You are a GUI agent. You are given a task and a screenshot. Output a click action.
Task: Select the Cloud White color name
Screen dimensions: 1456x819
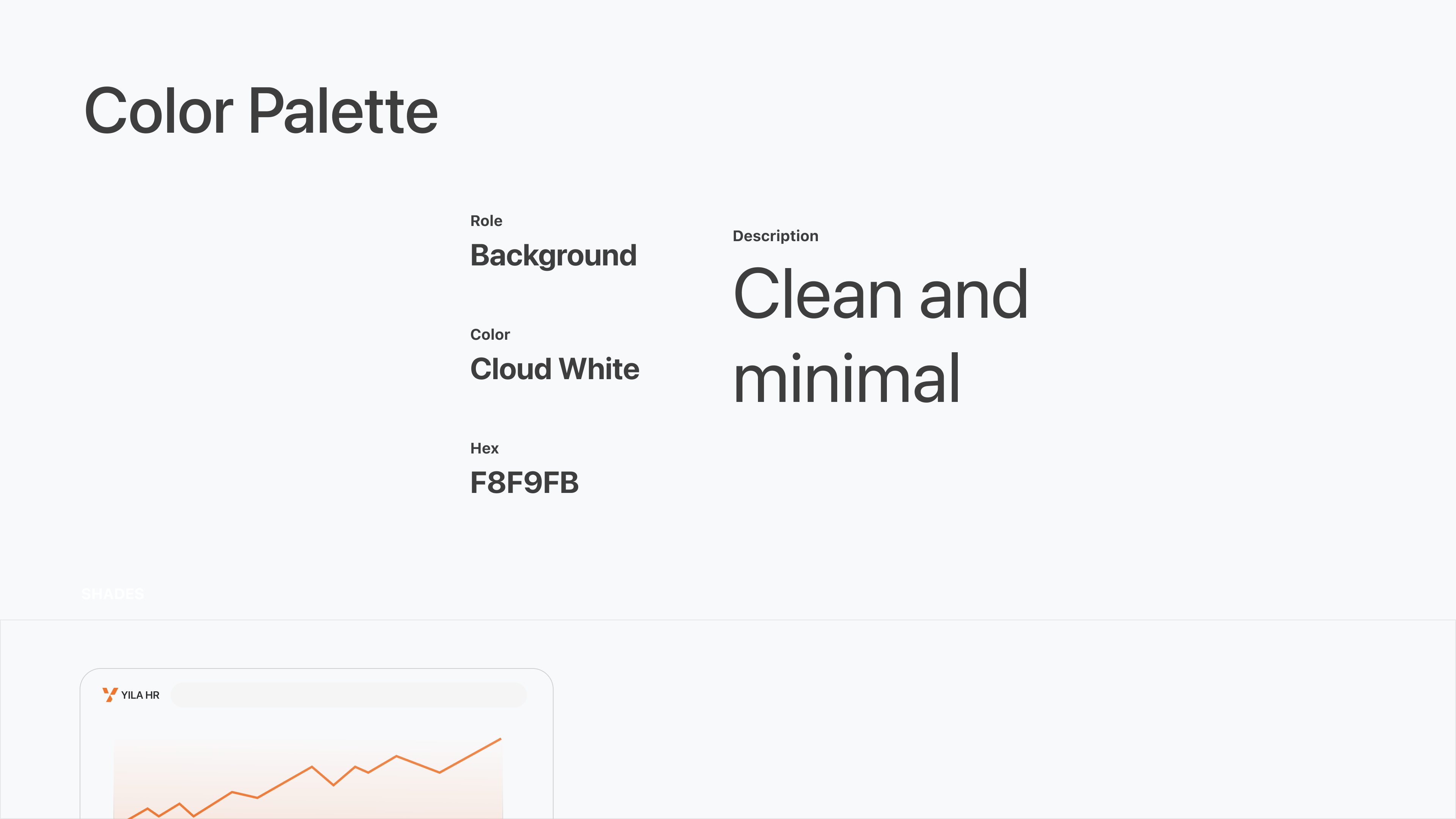click(554, 369)
